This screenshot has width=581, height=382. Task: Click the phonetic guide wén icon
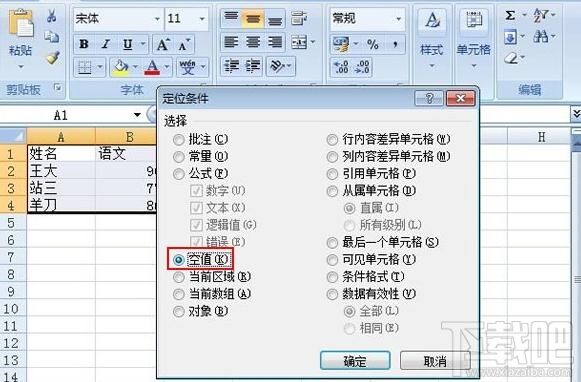coord(187,67)
